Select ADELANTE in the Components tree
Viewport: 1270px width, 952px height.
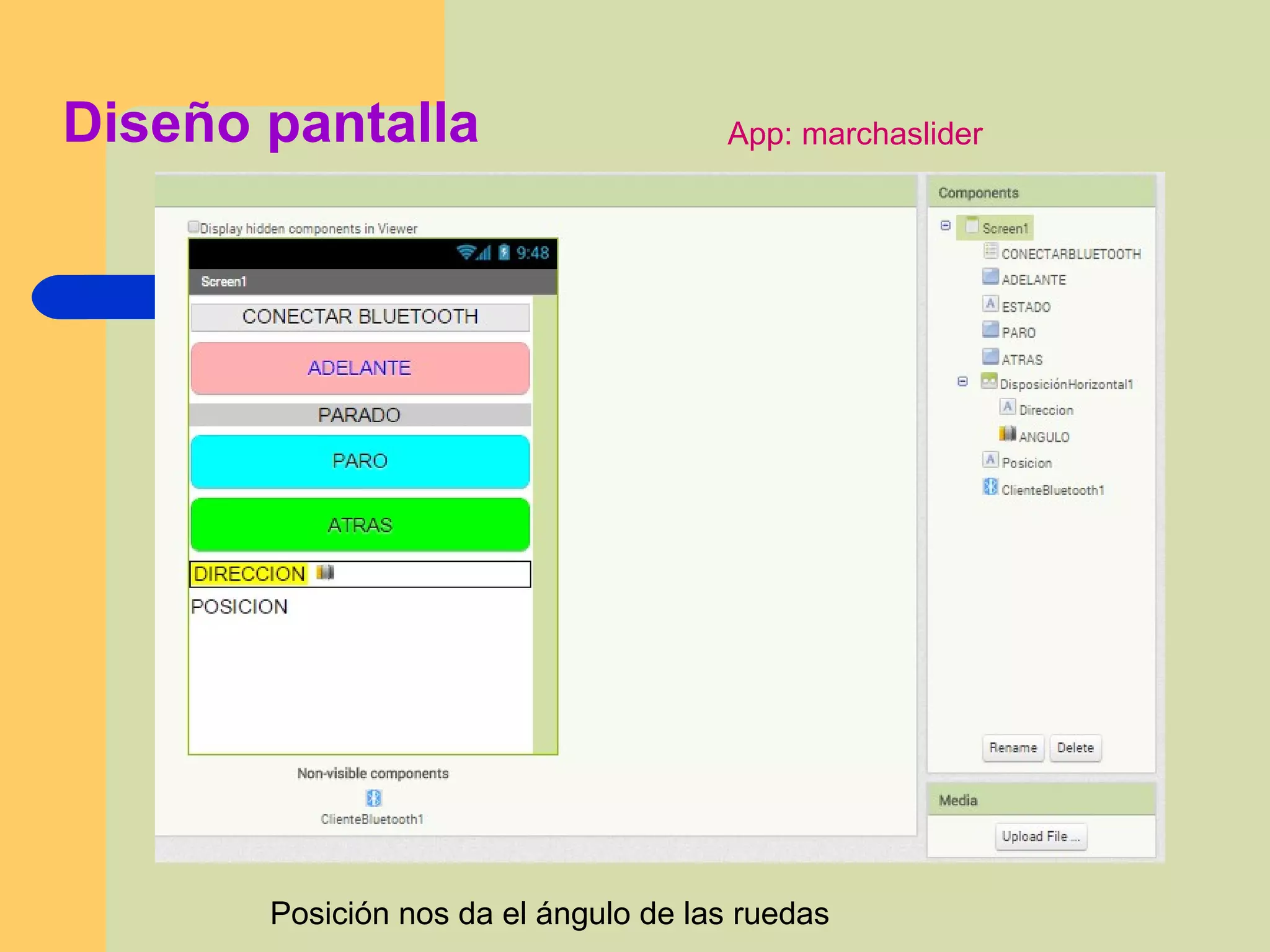click(x=1034, y=280)
